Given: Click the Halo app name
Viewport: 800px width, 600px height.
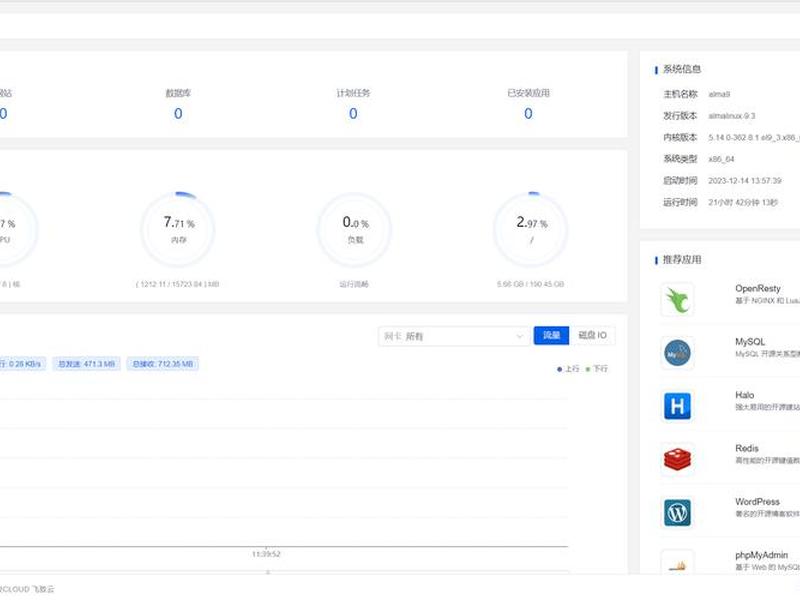Looking at the screenshot, I should [x=744, y=395].
